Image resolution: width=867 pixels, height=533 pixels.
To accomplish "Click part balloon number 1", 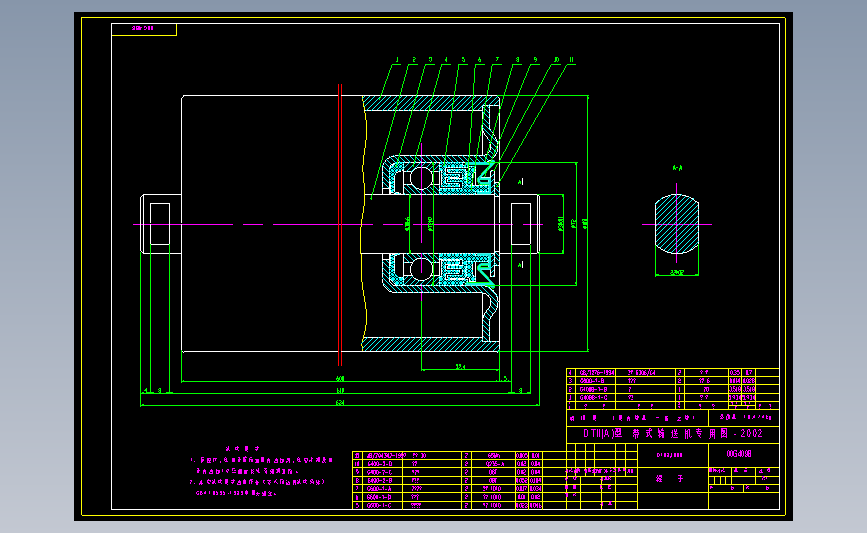I will pyautogui.click(x=397, y=60).
